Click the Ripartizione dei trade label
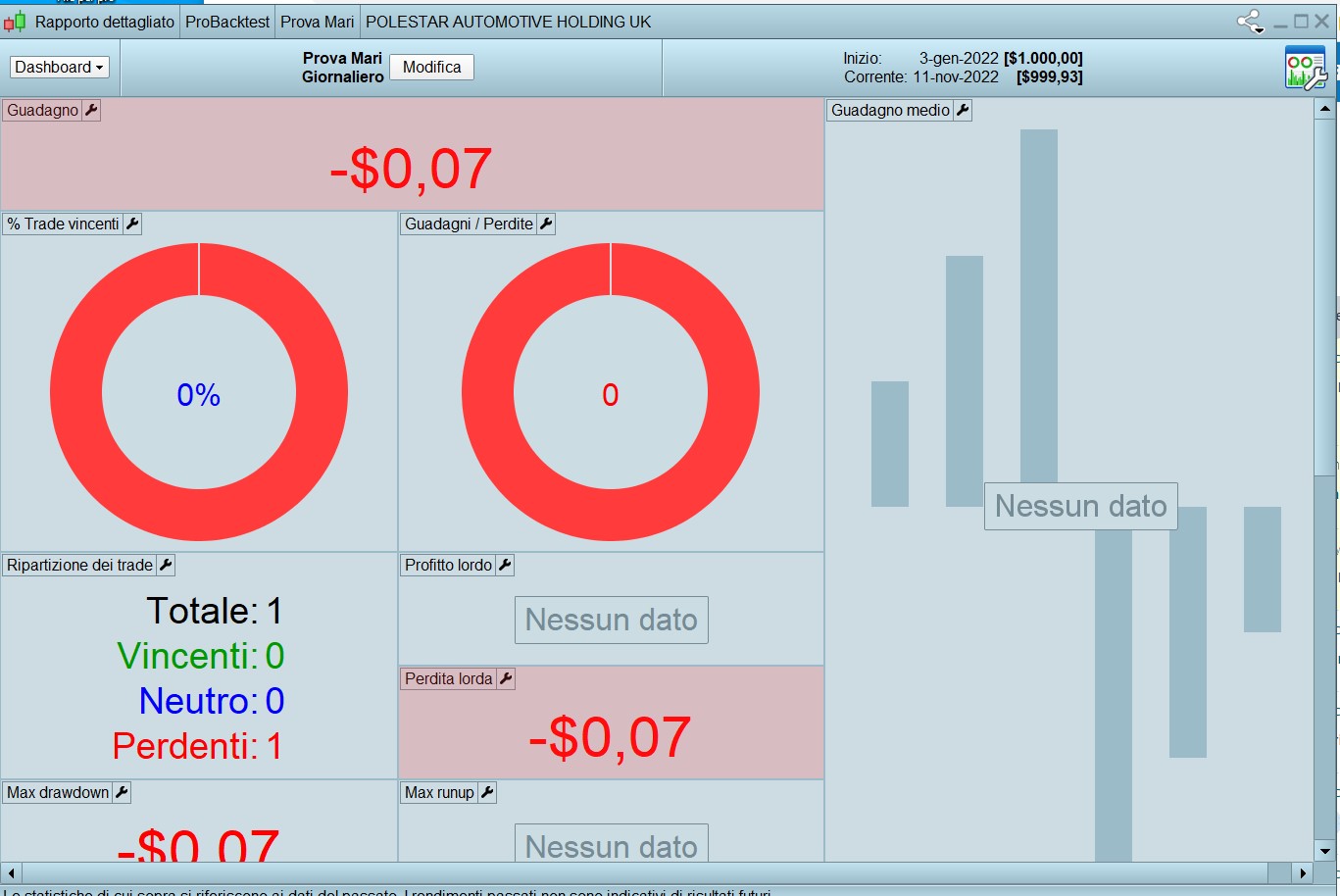This screenshot has width=1340, height=896. coord(79,566)
